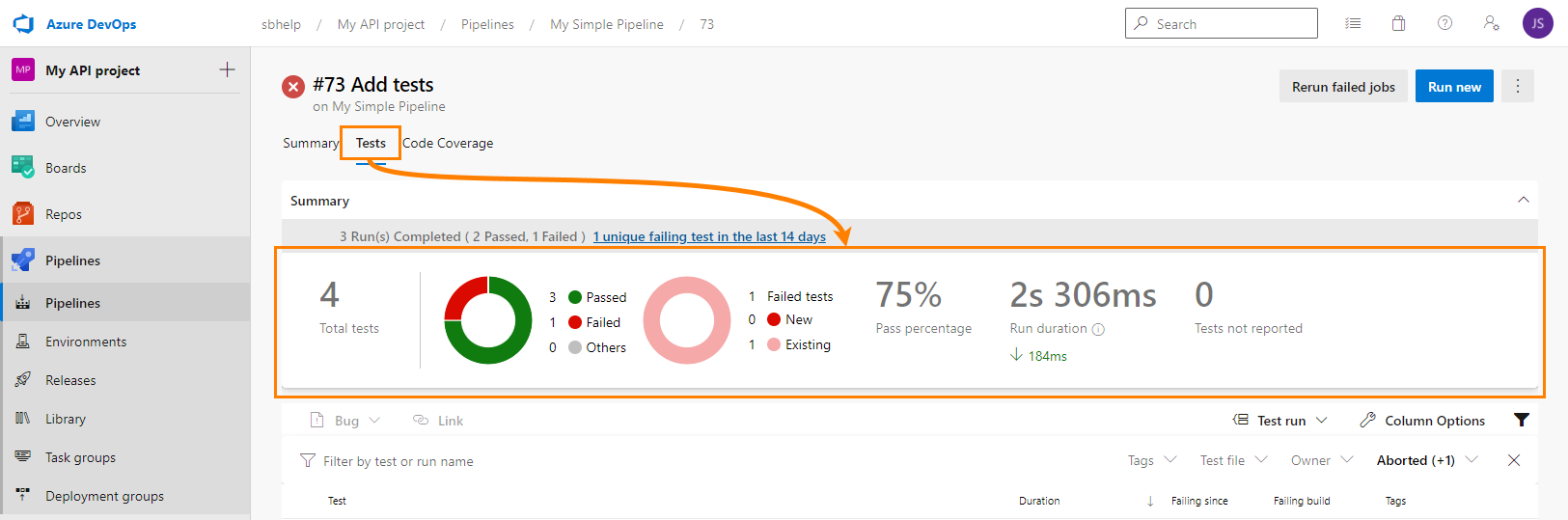Click the red Failed legend dot

[575, 322]
